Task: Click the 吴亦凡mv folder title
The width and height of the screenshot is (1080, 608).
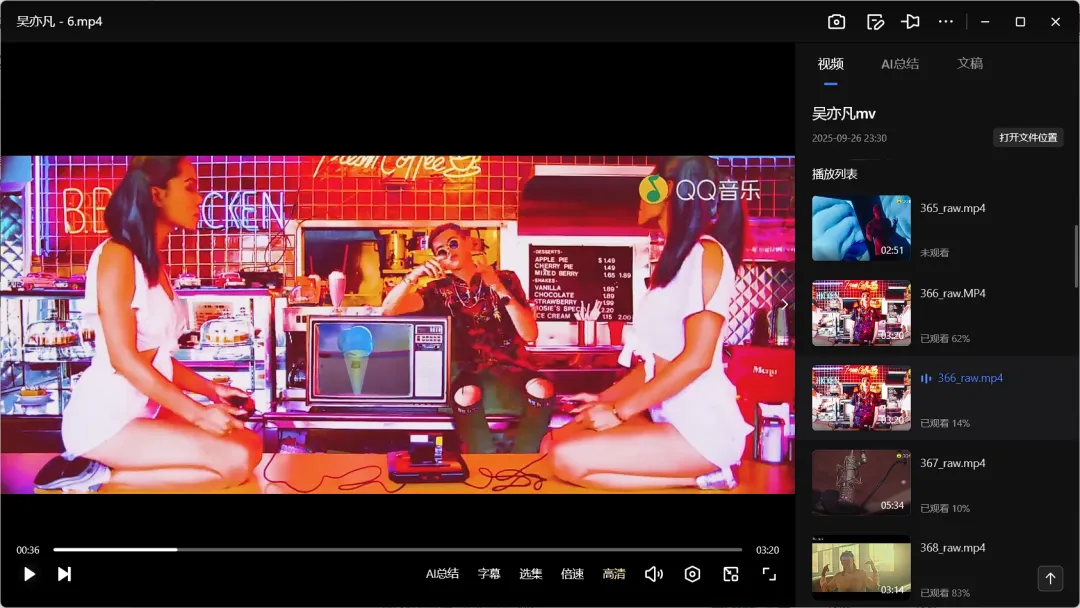Action: pyautogui.click(x=844, y=114)
